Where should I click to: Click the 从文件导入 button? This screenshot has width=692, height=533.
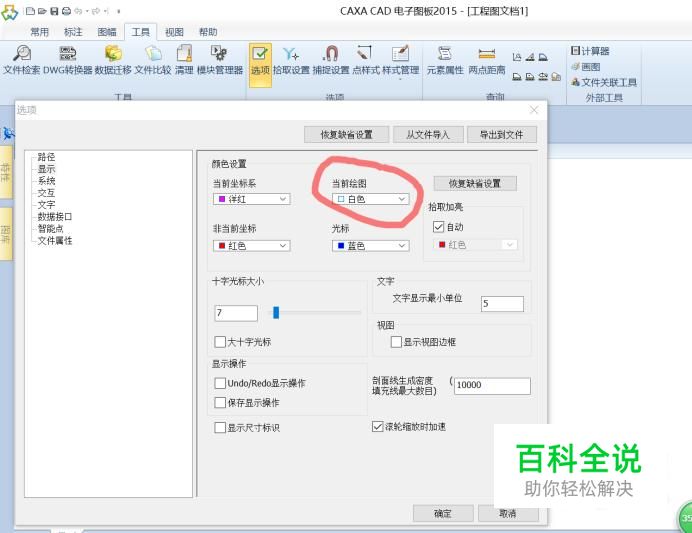tap(428, 135)
